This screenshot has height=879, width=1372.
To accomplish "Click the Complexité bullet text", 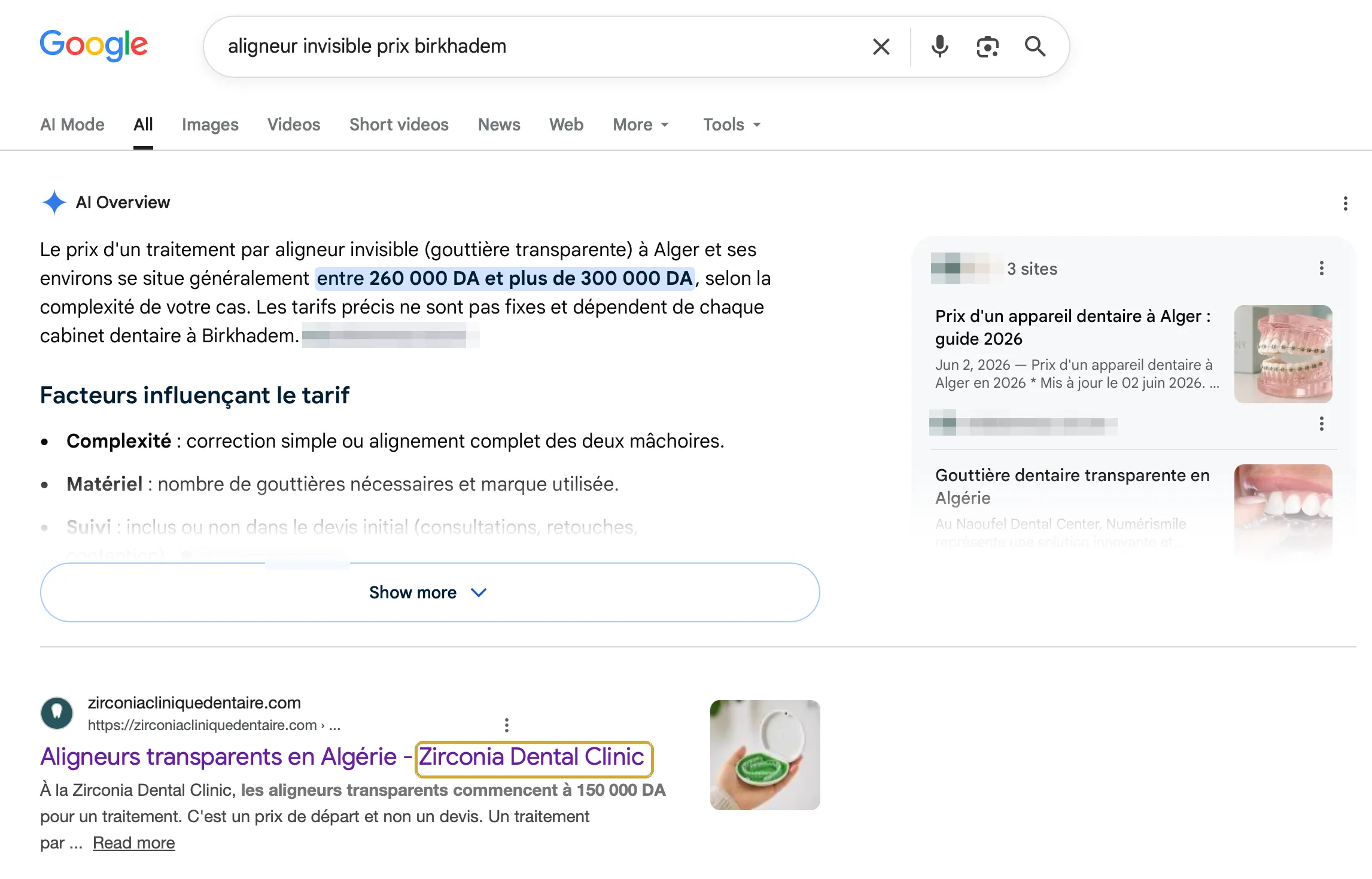I will [395, 441].
